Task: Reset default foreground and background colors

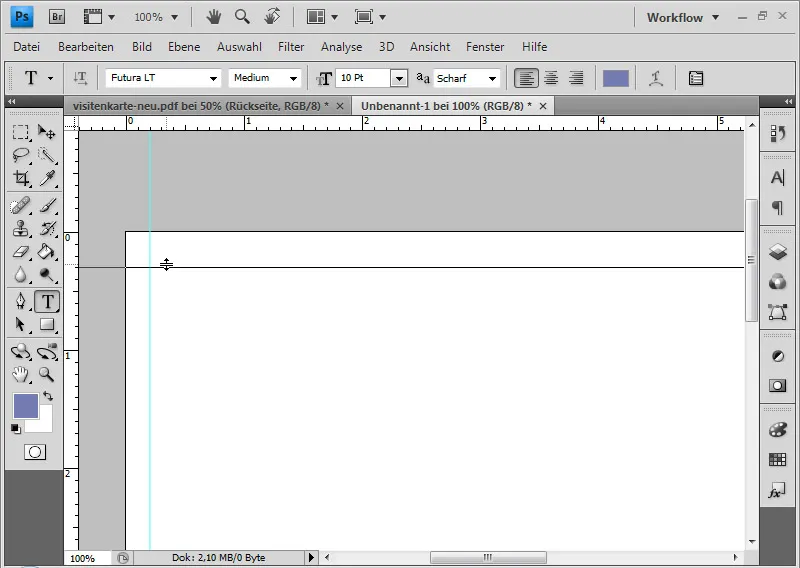Action: click(x=16, y=429)
